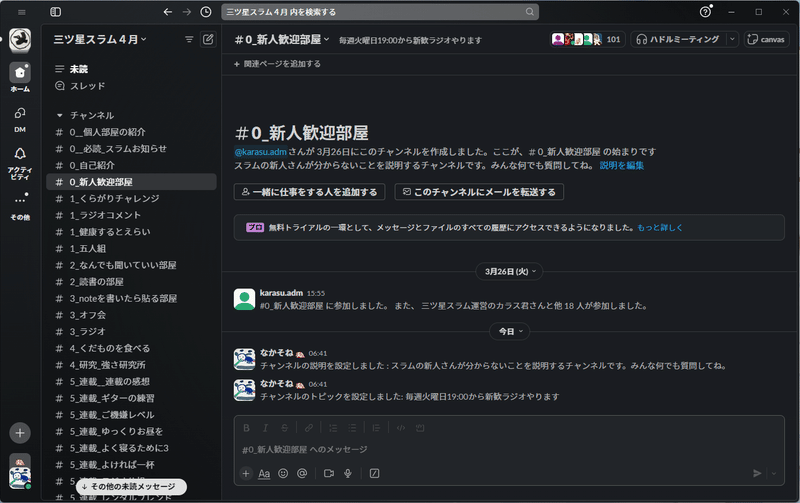Open the 2_なんでも聞いていい部屋 channel
The image size is (800, 503).
point(132,265)
